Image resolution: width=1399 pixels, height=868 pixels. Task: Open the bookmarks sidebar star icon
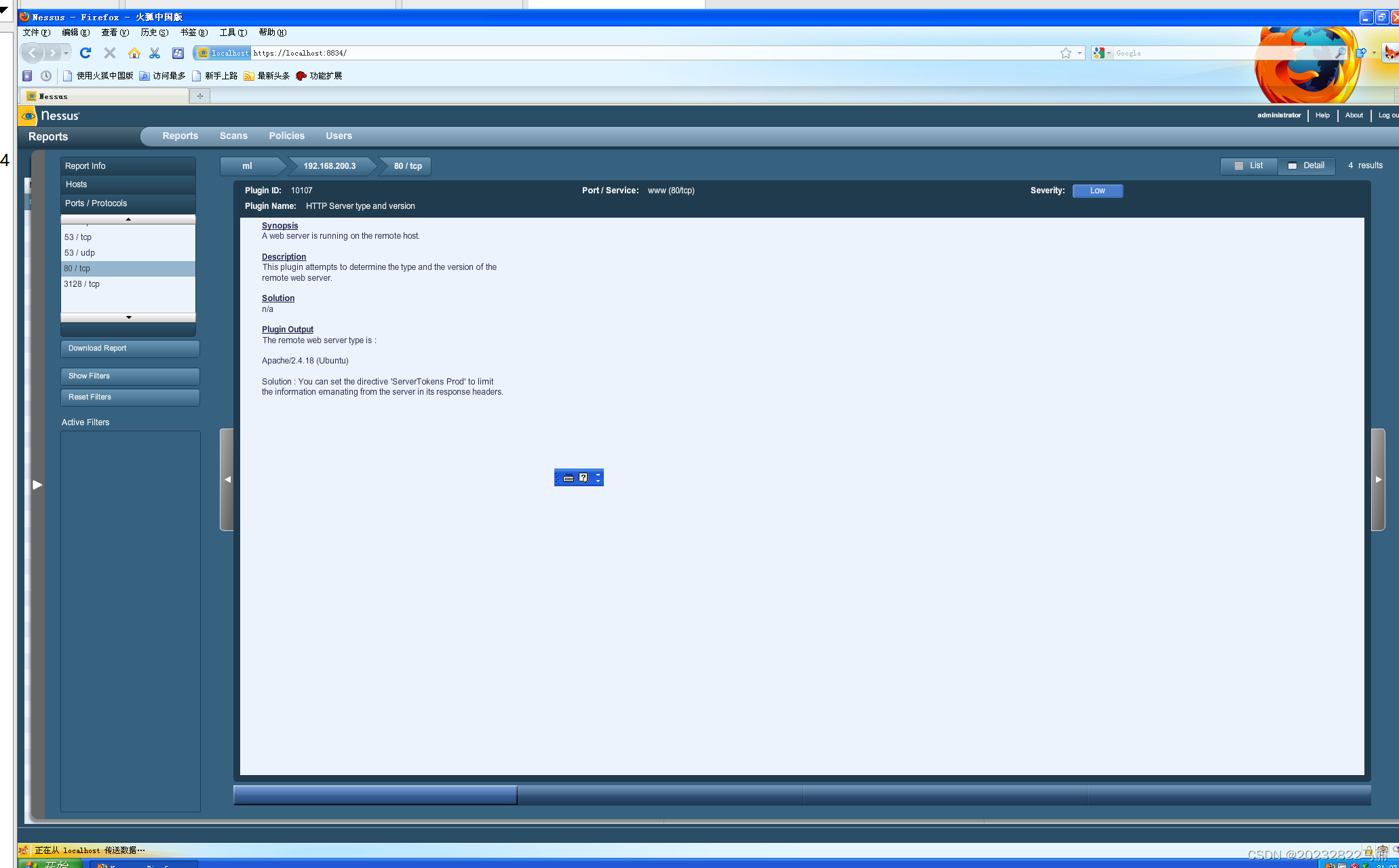(x=27, y=76)
